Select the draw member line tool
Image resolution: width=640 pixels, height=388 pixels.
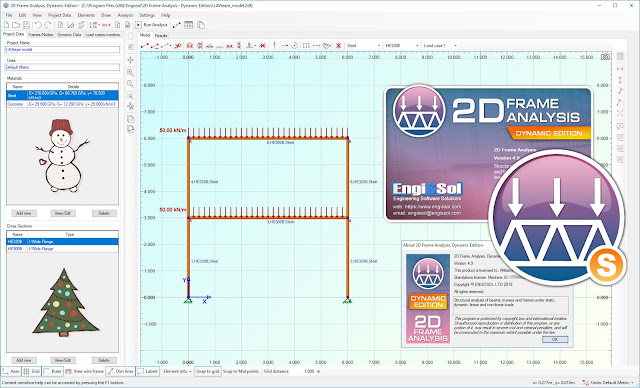pyautogui.click(x=145, y=46)
